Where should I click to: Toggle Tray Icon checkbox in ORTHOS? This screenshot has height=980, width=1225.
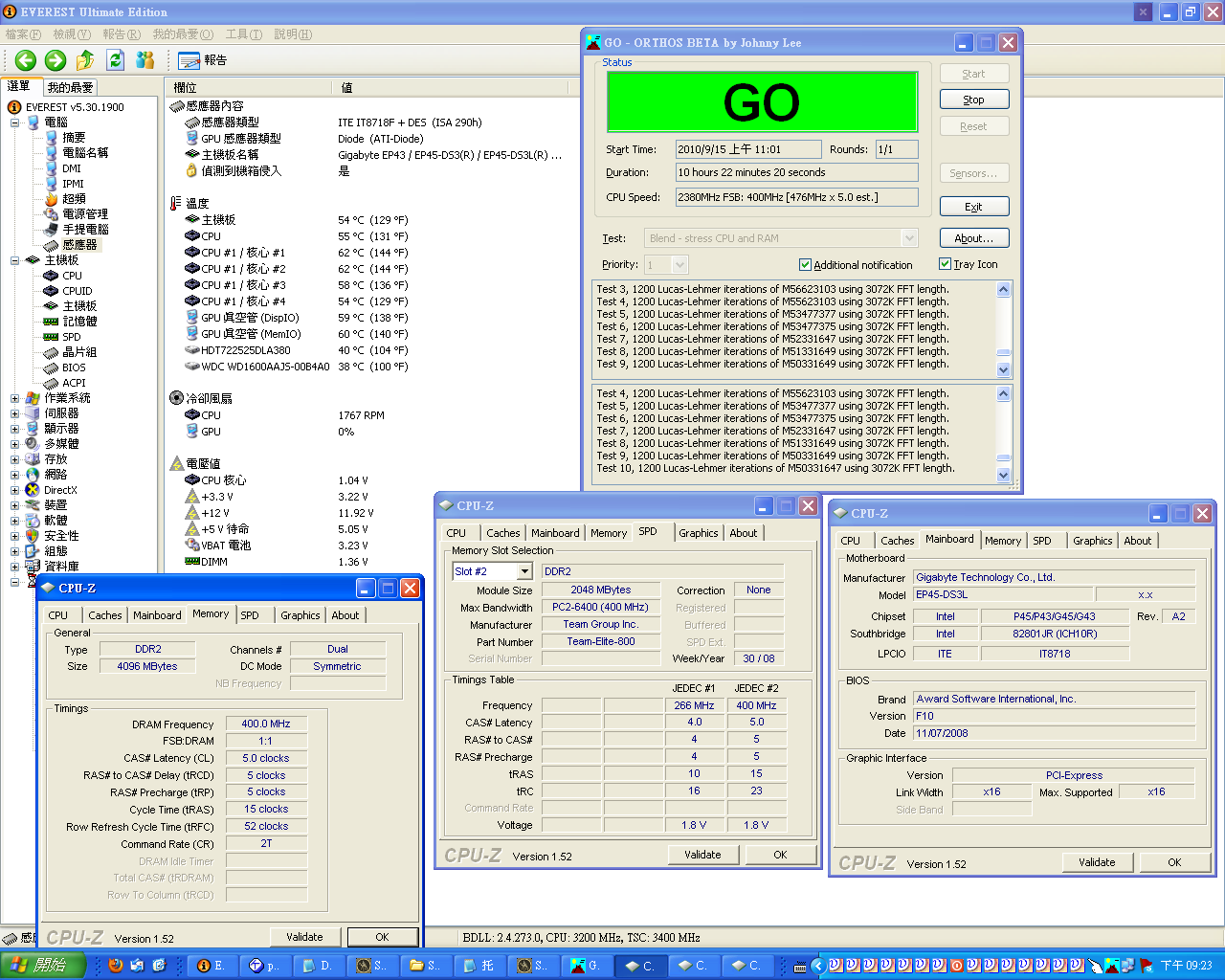[x=945, y=264]
